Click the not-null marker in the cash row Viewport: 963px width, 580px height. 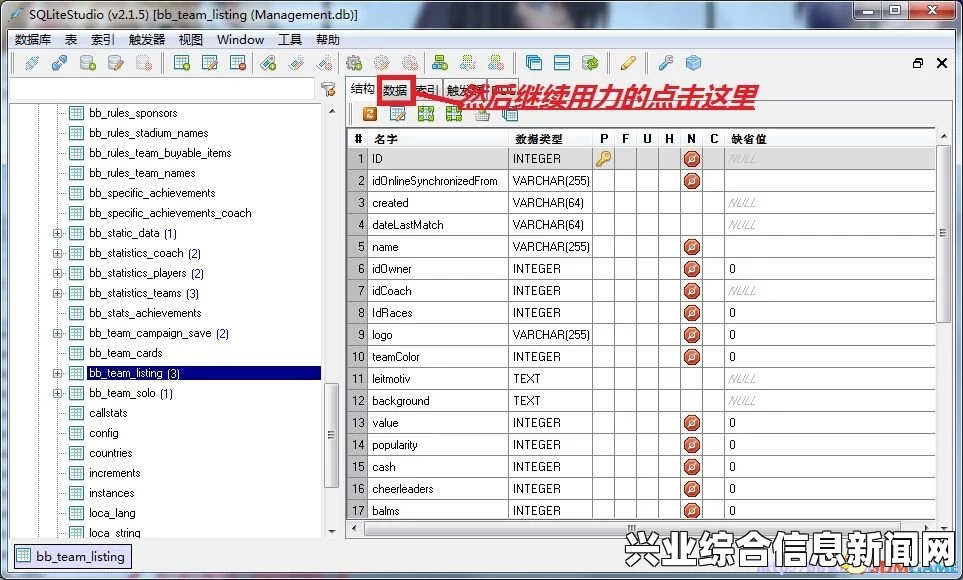[692, 467]
